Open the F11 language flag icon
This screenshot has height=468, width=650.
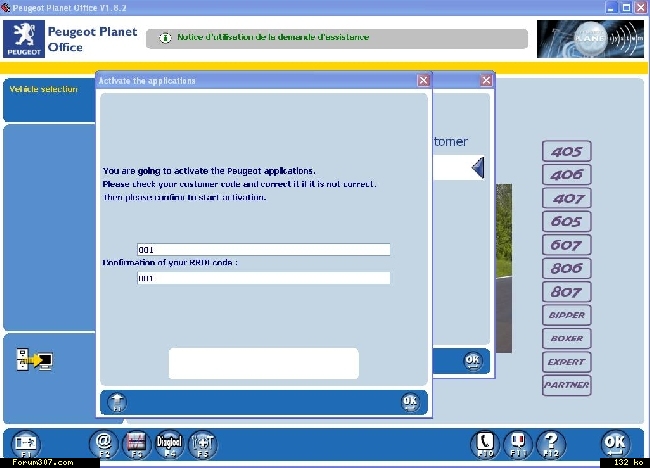pos(518,444)
